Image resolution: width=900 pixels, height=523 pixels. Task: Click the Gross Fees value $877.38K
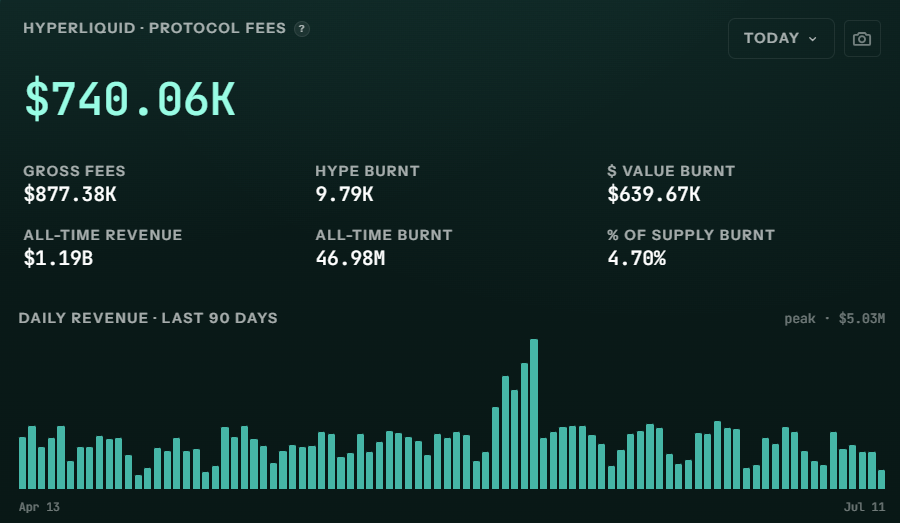pos(70,194)
